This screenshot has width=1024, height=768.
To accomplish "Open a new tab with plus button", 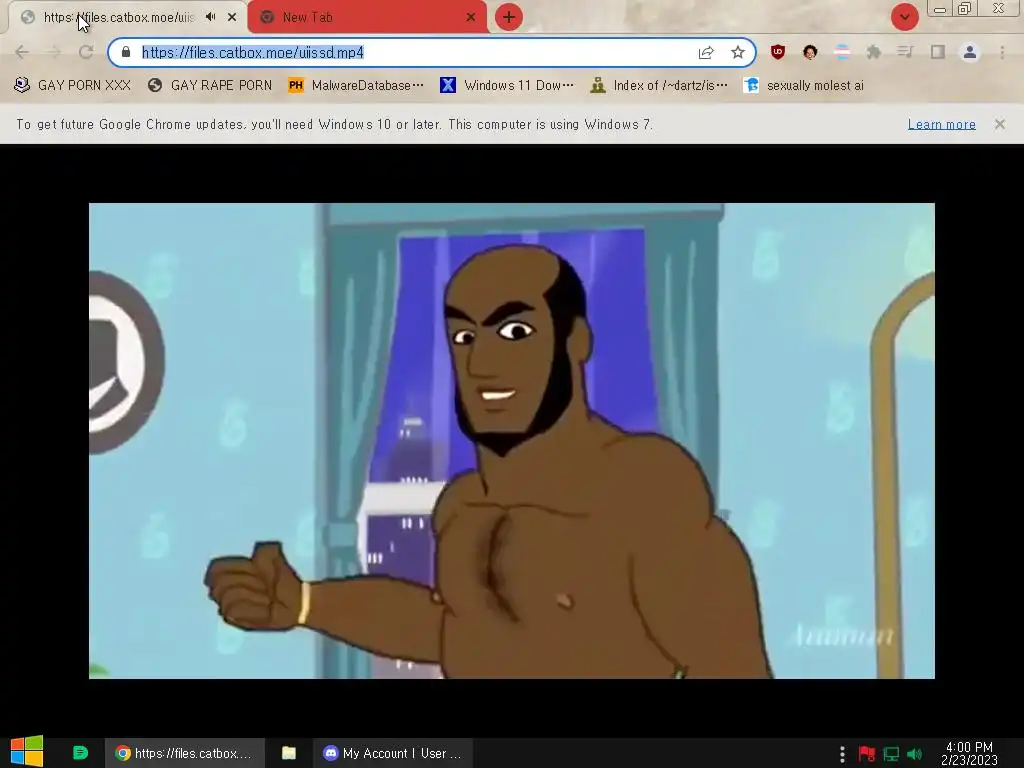I will (x=509, y=17).
